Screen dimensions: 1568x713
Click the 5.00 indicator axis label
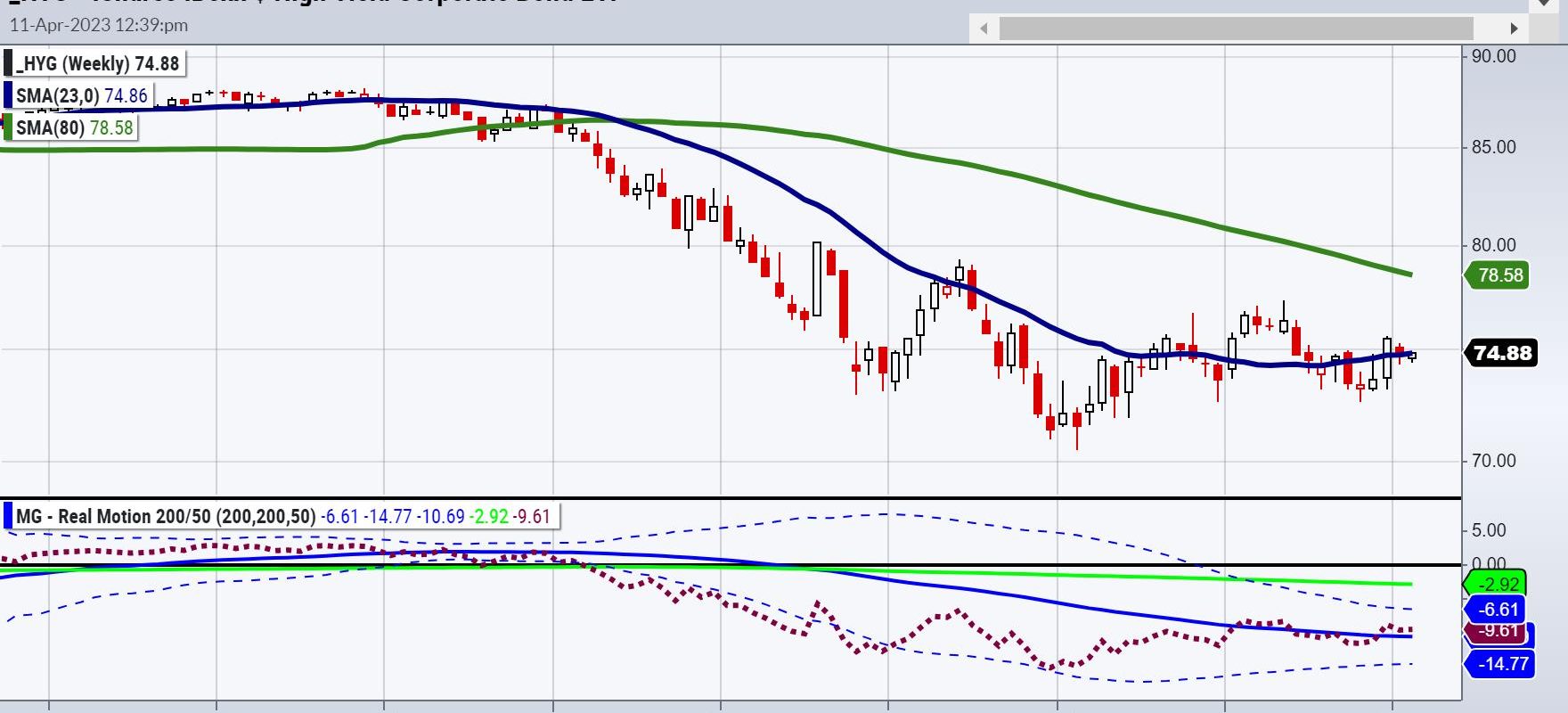tap(1489, 530)
